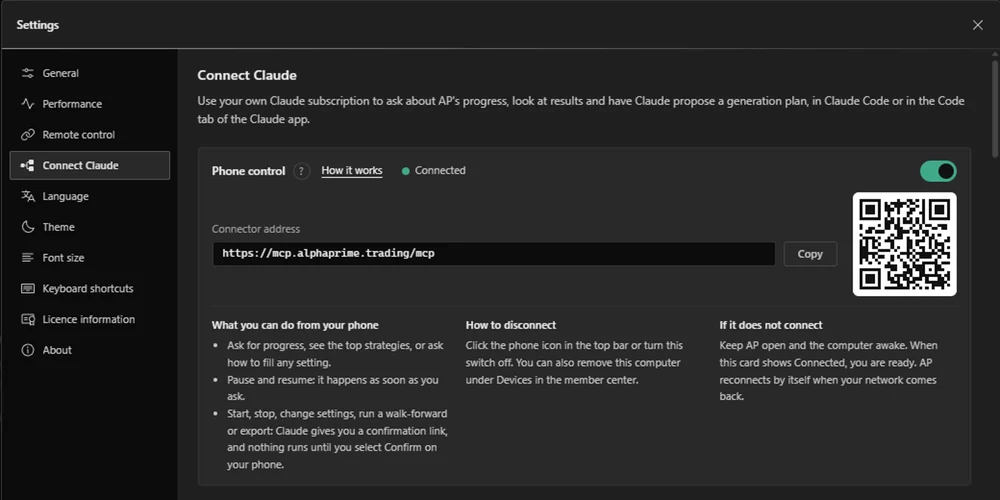Click 'What you can do from your phone'
Image resolution: width=1000 pixels, height=500 pixels.
click(x=295, y=325)
